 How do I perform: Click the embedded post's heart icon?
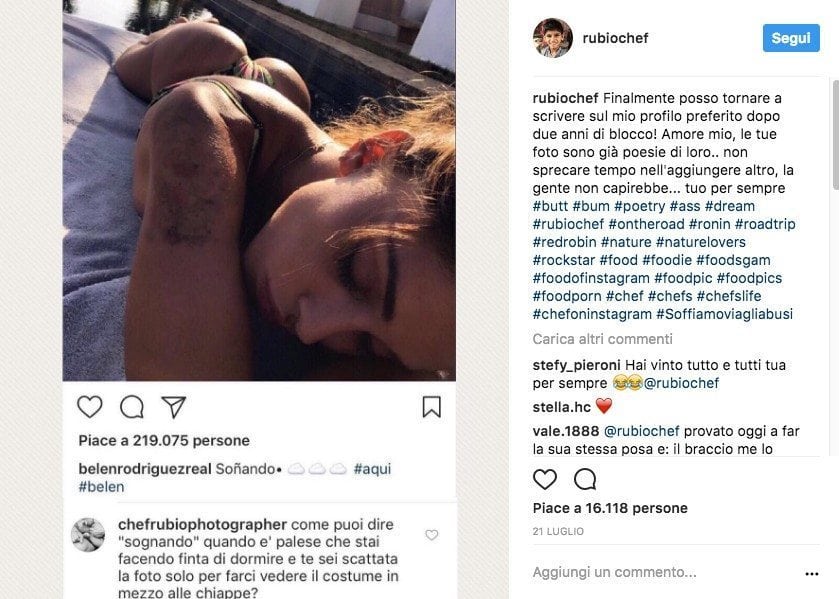point(90,406)
